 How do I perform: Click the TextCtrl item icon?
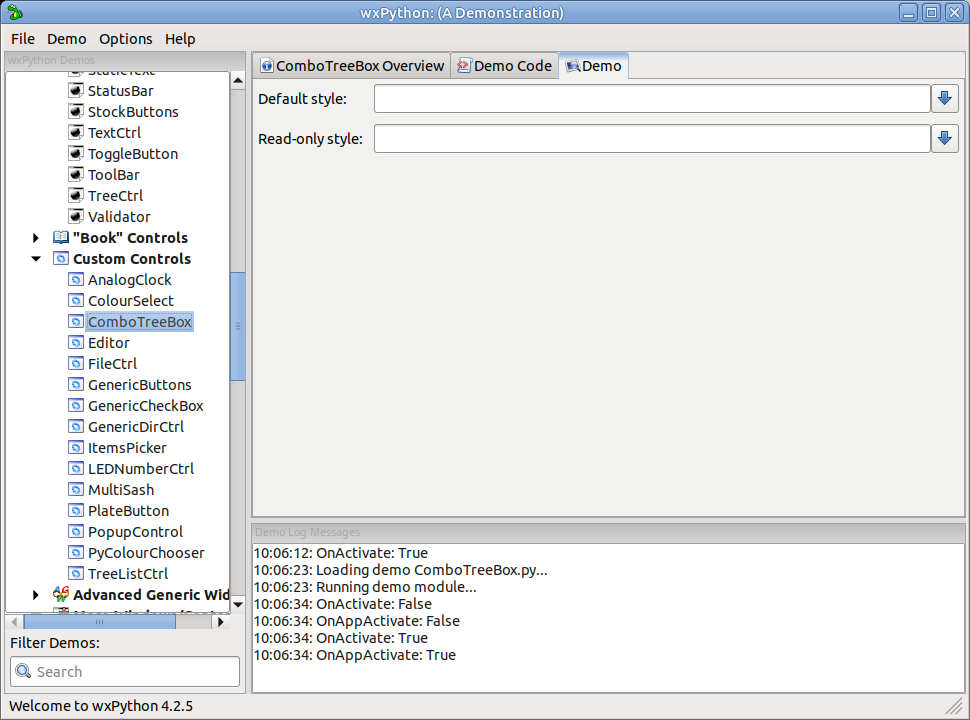pyautogui.click(x=75, y=133)
